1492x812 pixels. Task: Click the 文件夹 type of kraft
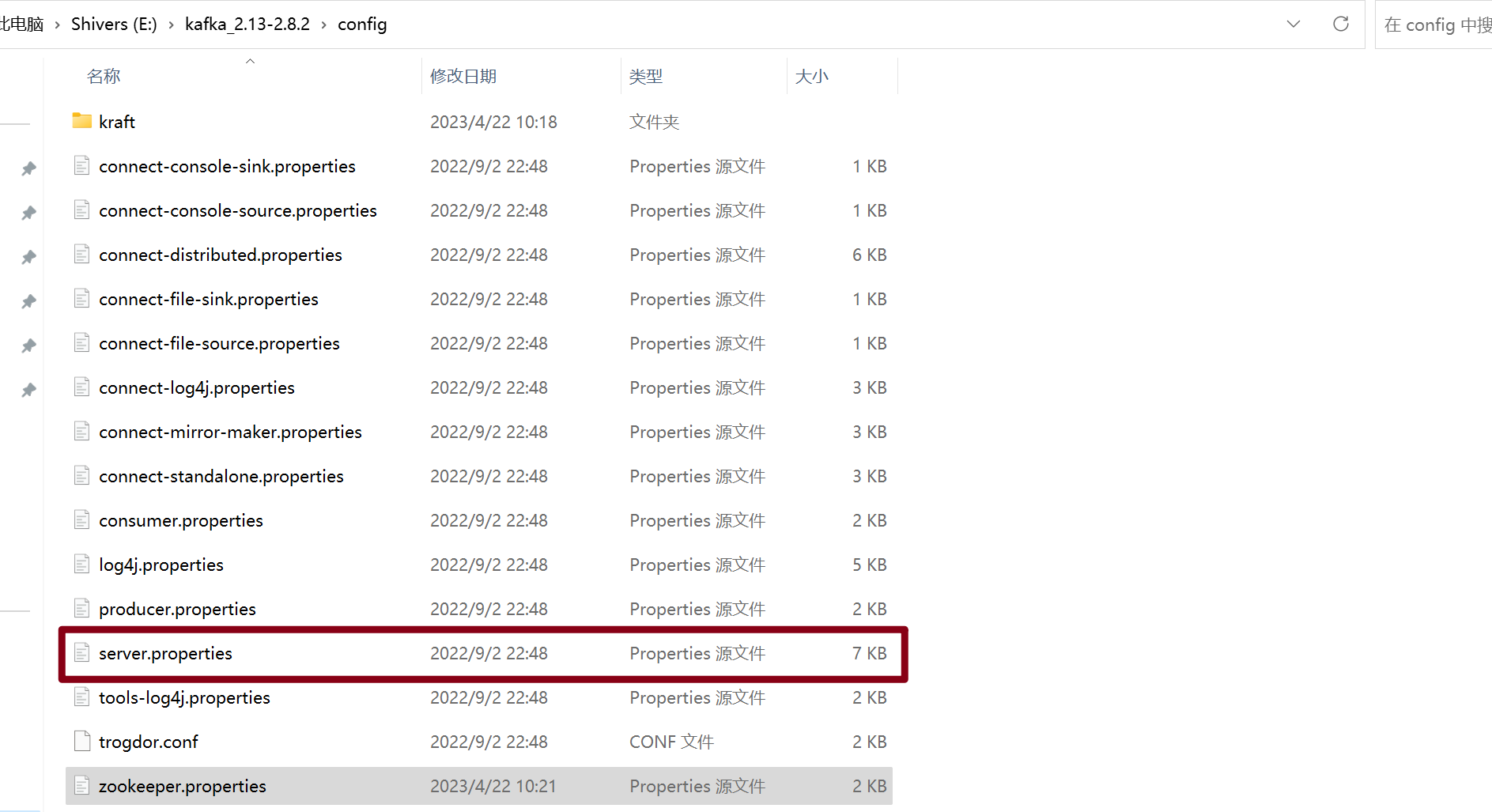tap(655, 122)
